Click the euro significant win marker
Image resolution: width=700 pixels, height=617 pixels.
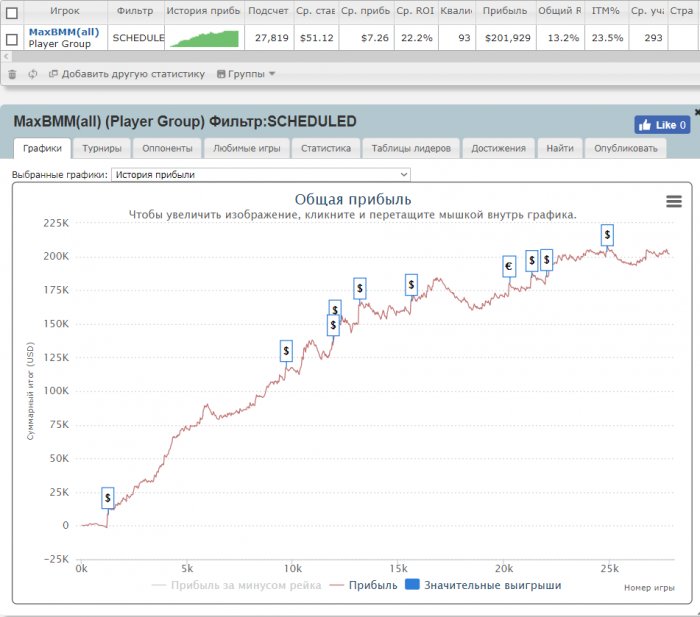[508, 266]
